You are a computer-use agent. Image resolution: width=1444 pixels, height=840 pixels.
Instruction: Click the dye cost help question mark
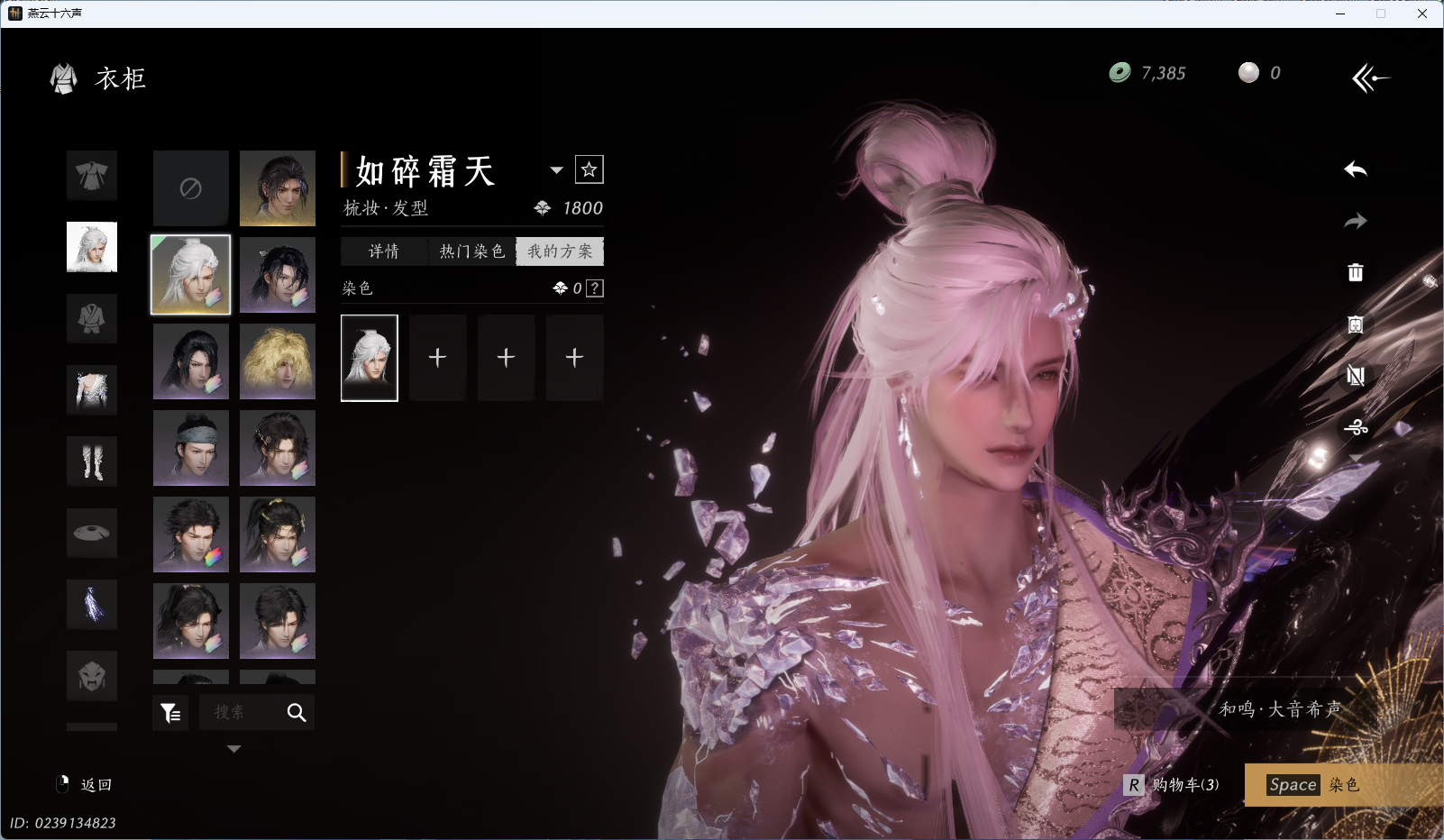point(595,288)
